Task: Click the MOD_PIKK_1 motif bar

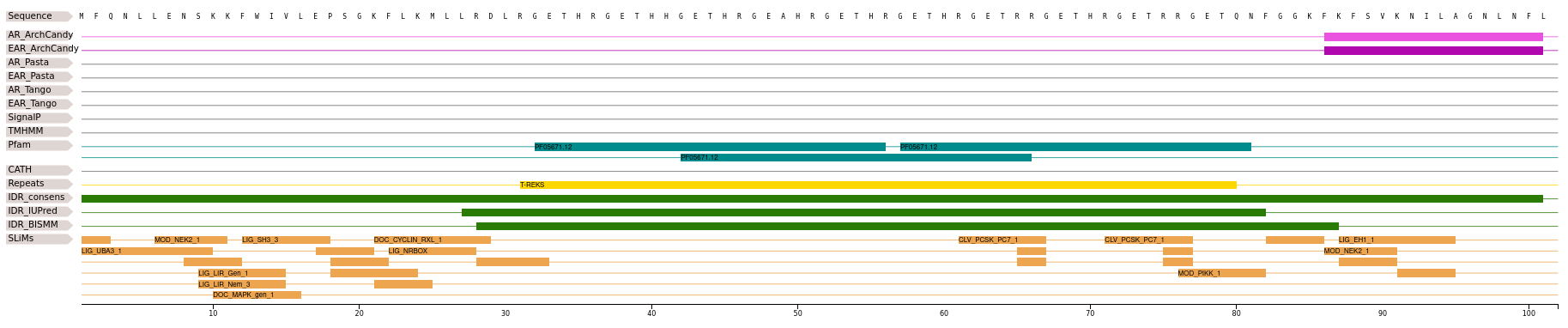Action: click(x=1221, y=273)
